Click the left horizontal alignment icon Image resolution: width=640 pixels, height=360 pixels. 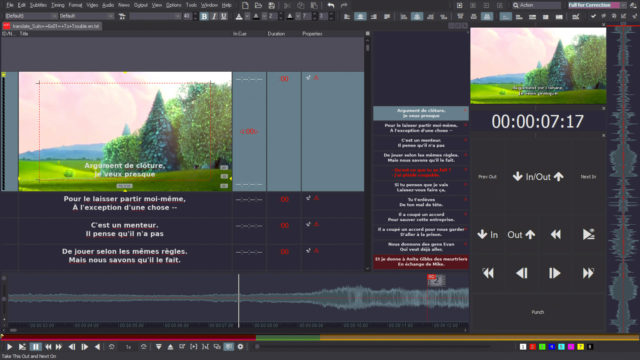(347, 16)
